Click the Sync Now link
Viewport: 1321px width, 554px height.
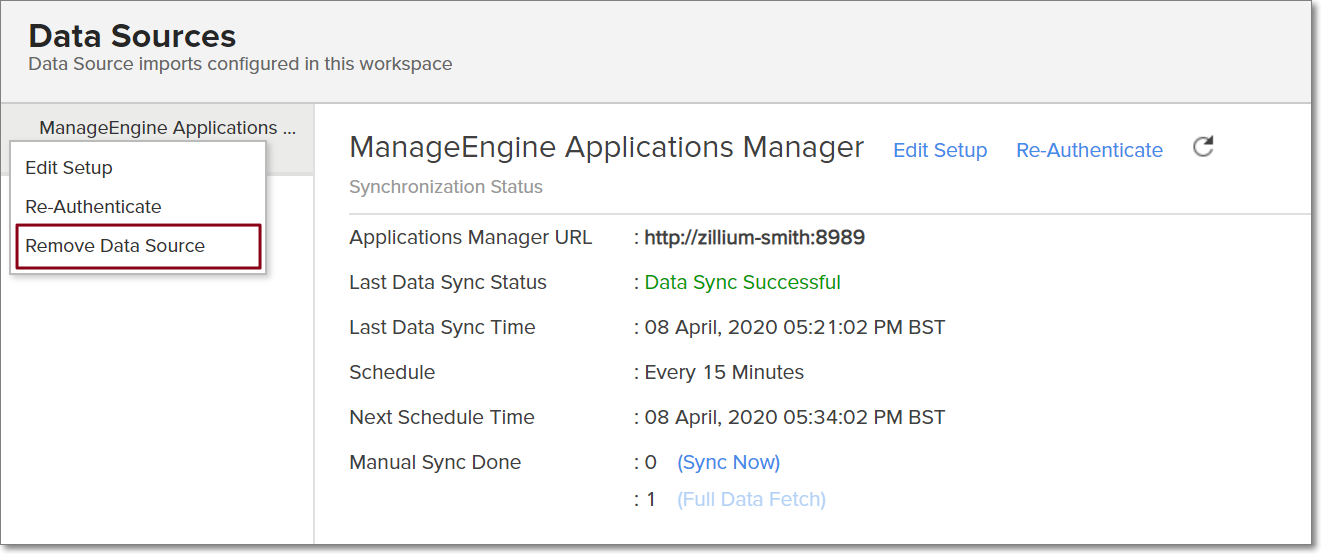(728, 462)
